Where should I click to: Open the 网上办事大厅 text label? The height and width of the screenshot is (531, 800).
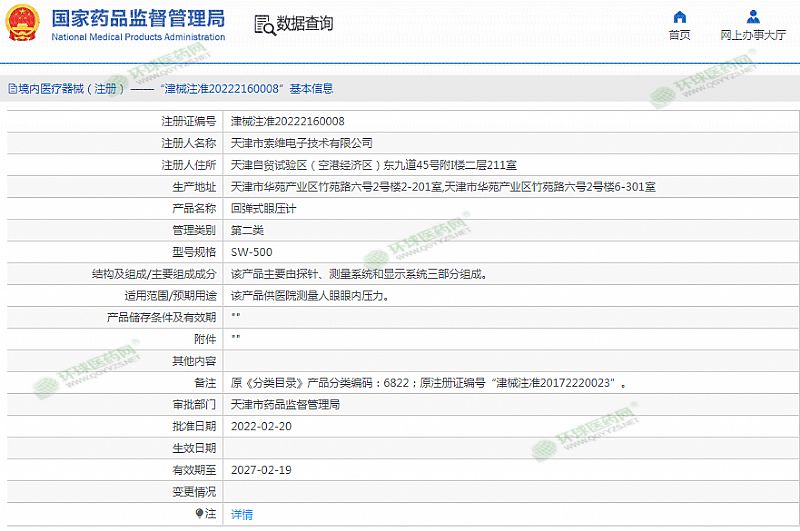753,35
